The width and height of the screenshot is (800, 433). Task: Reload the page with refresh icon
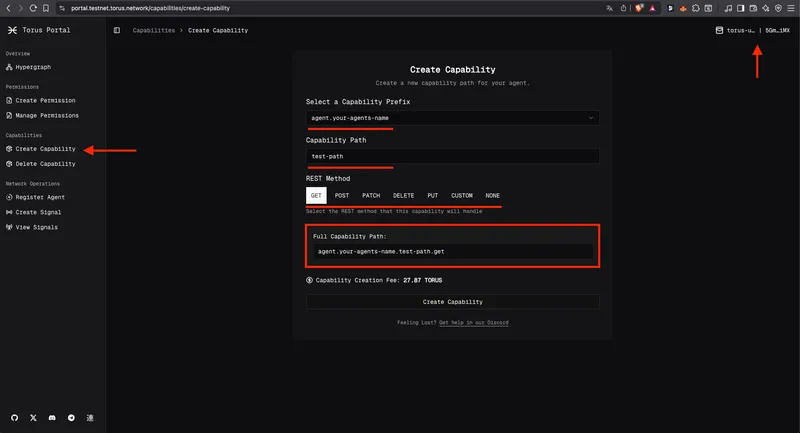34,7
